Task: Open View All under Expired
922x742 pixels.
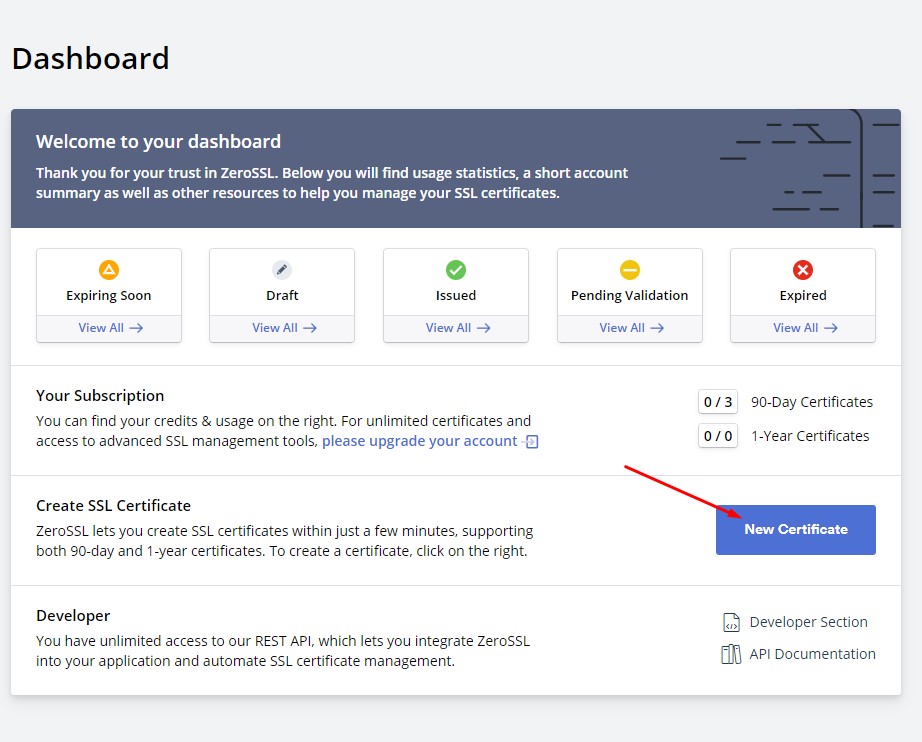Action: coord(805,328)
